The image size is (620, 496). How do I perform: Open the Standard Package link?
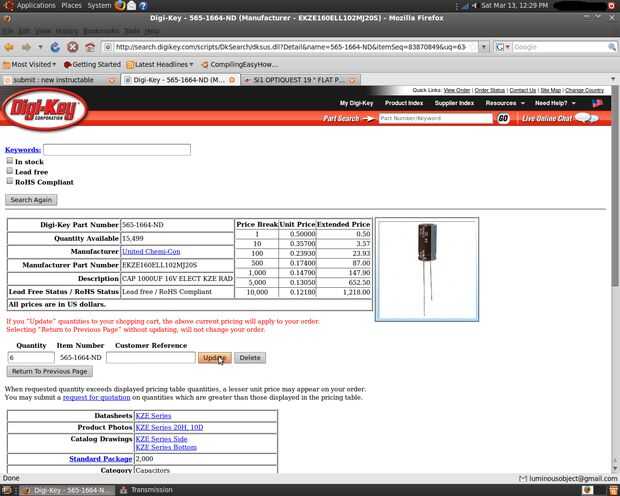coord(100,459)
